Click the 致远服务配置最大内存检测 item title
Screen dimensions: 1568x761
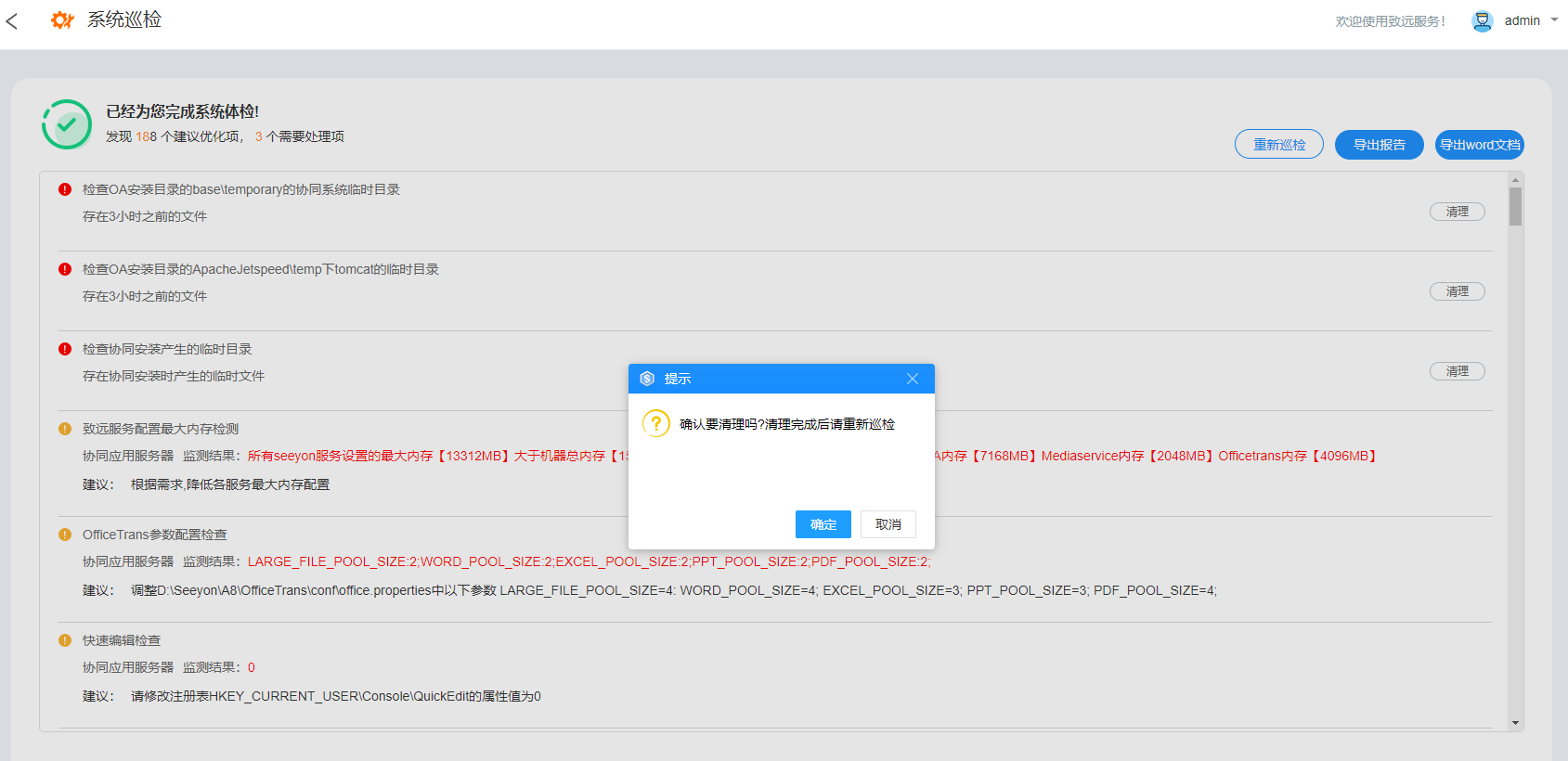(x=161, y=429)
